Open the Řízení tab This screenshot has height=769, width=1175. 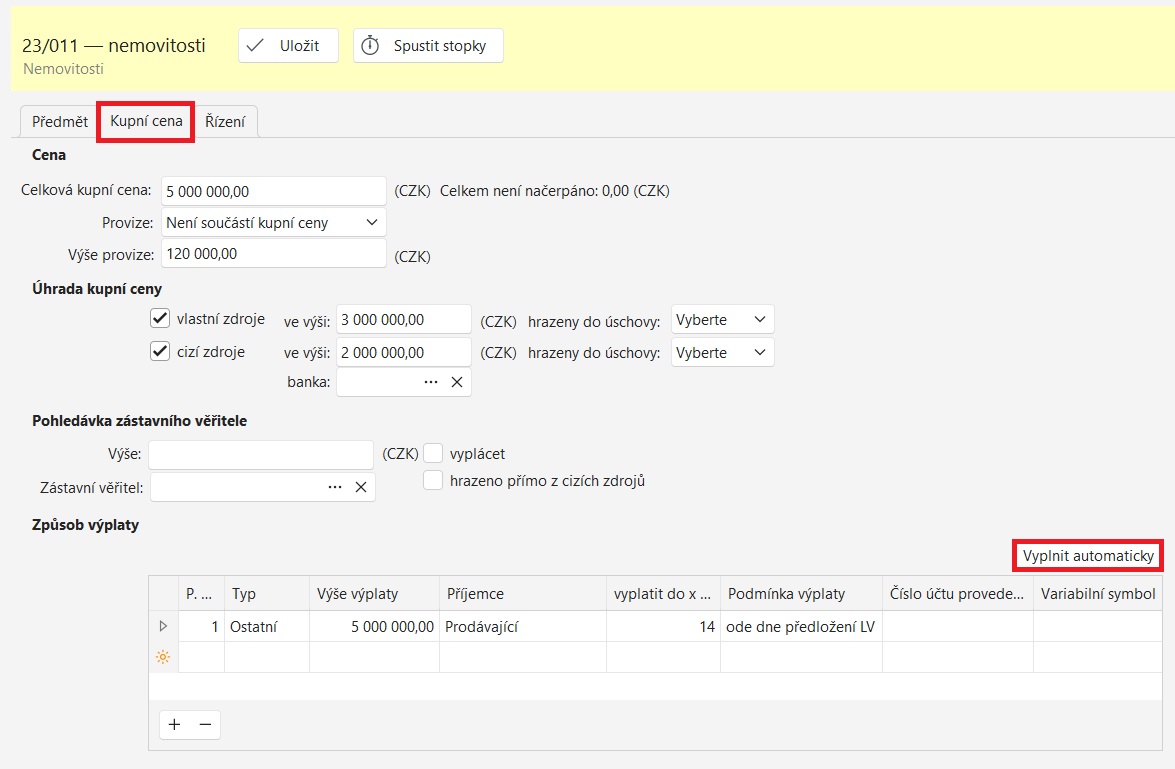pos(227,122)
